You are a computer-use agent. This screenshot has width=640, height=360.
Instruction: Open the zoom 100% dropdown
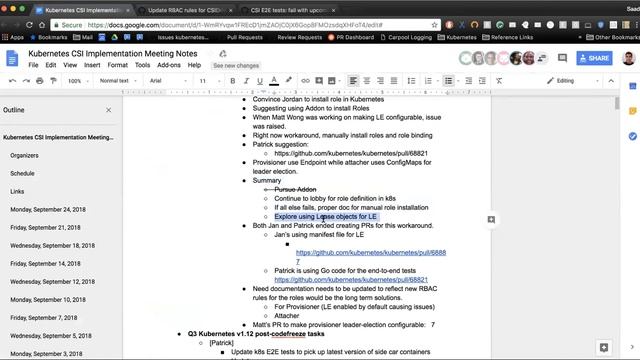[78, 81]
